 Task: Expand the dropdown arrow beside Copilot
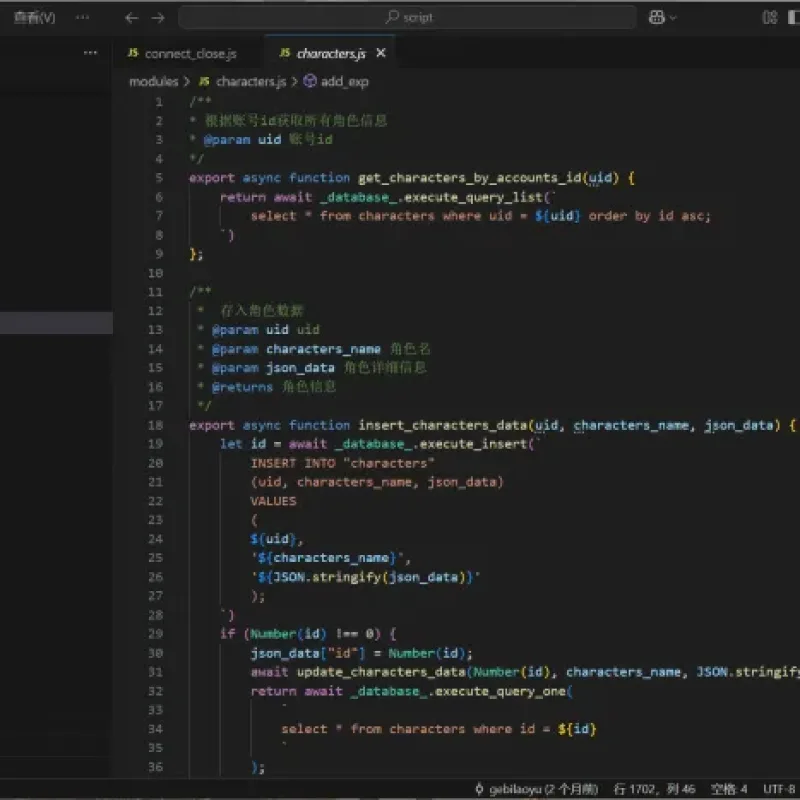tap(673, 18)
